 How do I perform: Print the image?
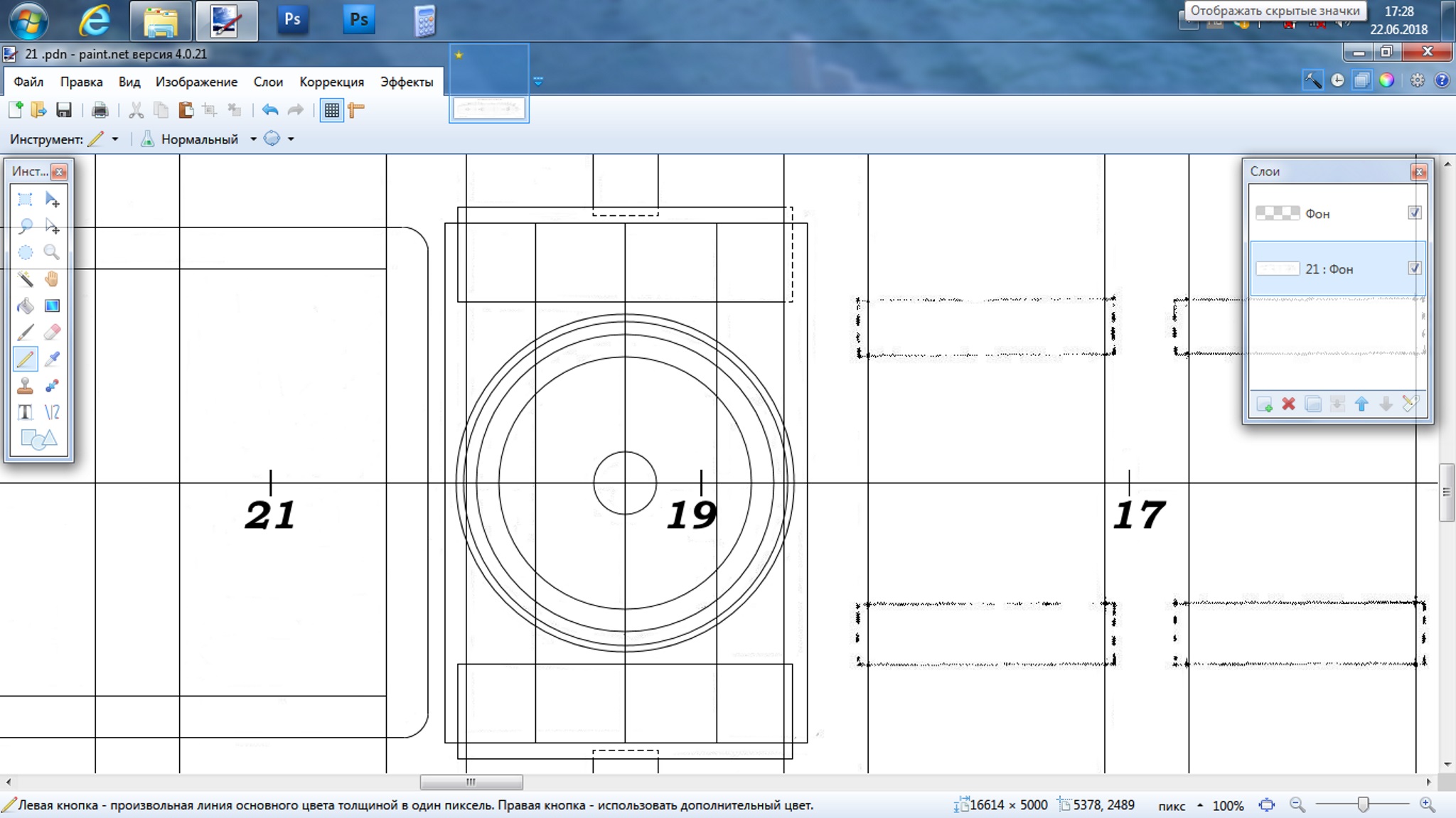(100, 110)
